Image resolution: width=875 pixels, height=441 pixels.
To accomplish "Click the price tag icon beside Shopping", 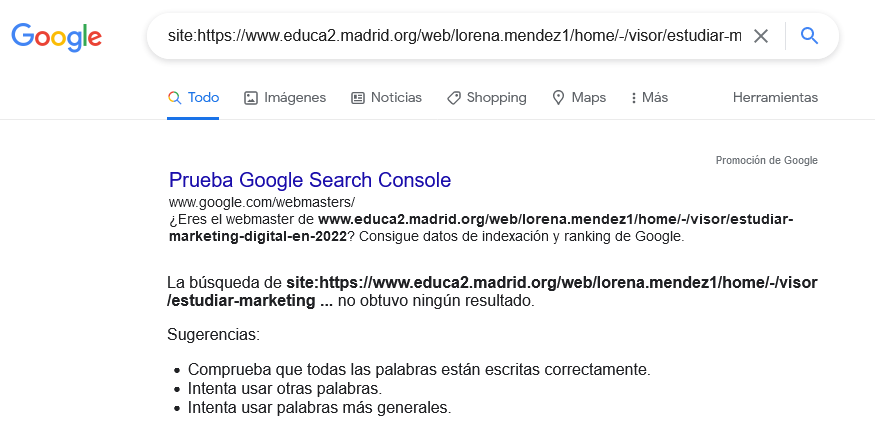I will point(454,98).
